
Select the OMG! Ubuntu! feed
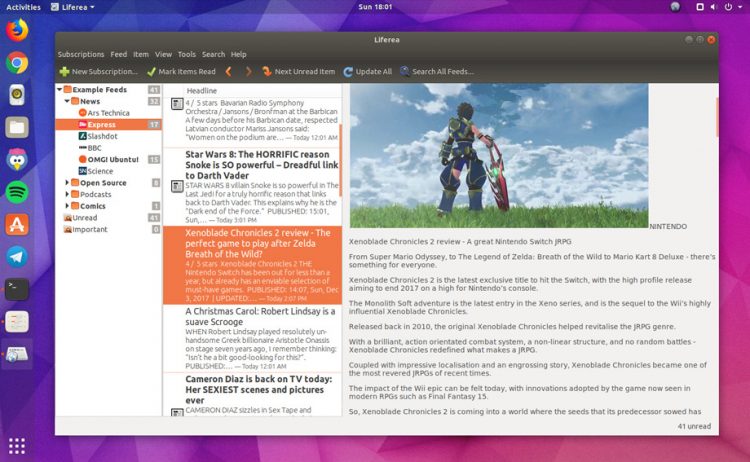pyautogui.click(x=108, y=159)
